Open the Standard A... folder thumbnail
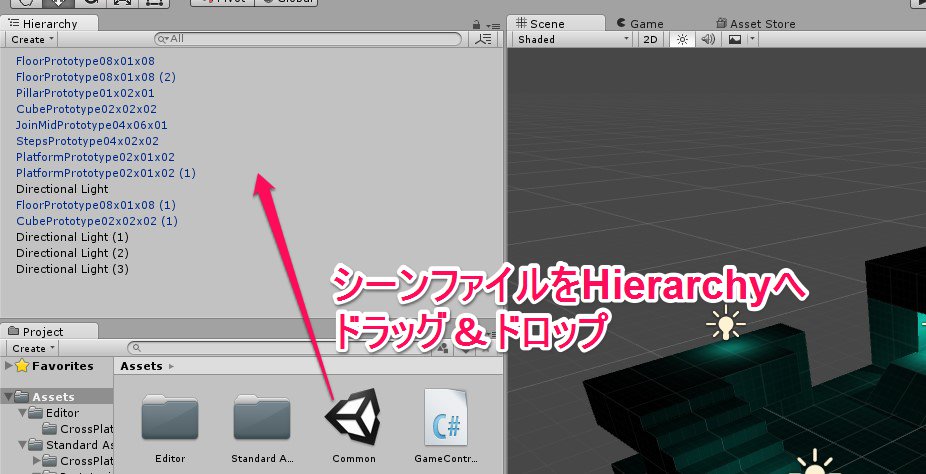Screen dimensions: 926x474 [262, 417]
